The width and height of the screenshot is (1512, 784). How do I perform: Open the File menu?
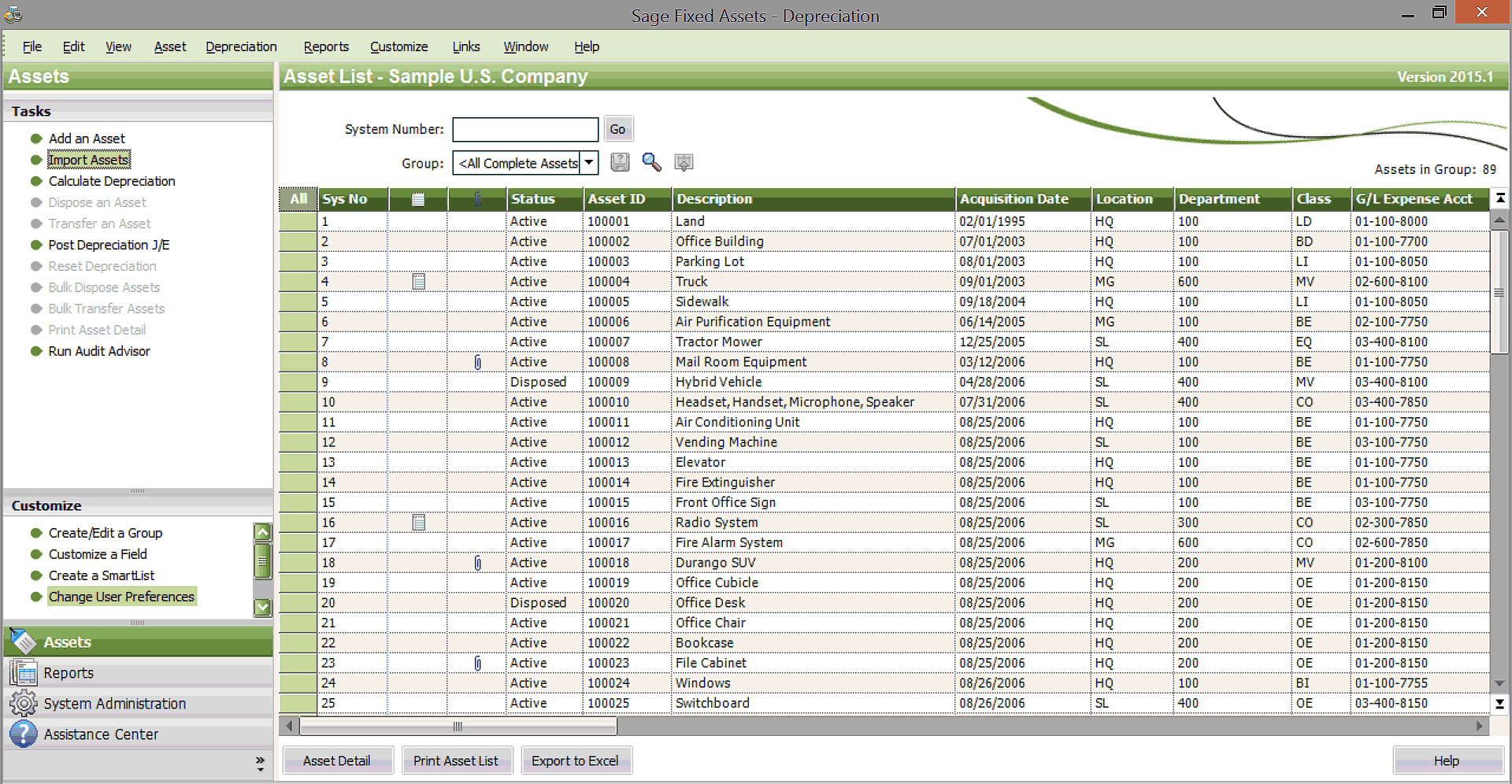(32, 46)
